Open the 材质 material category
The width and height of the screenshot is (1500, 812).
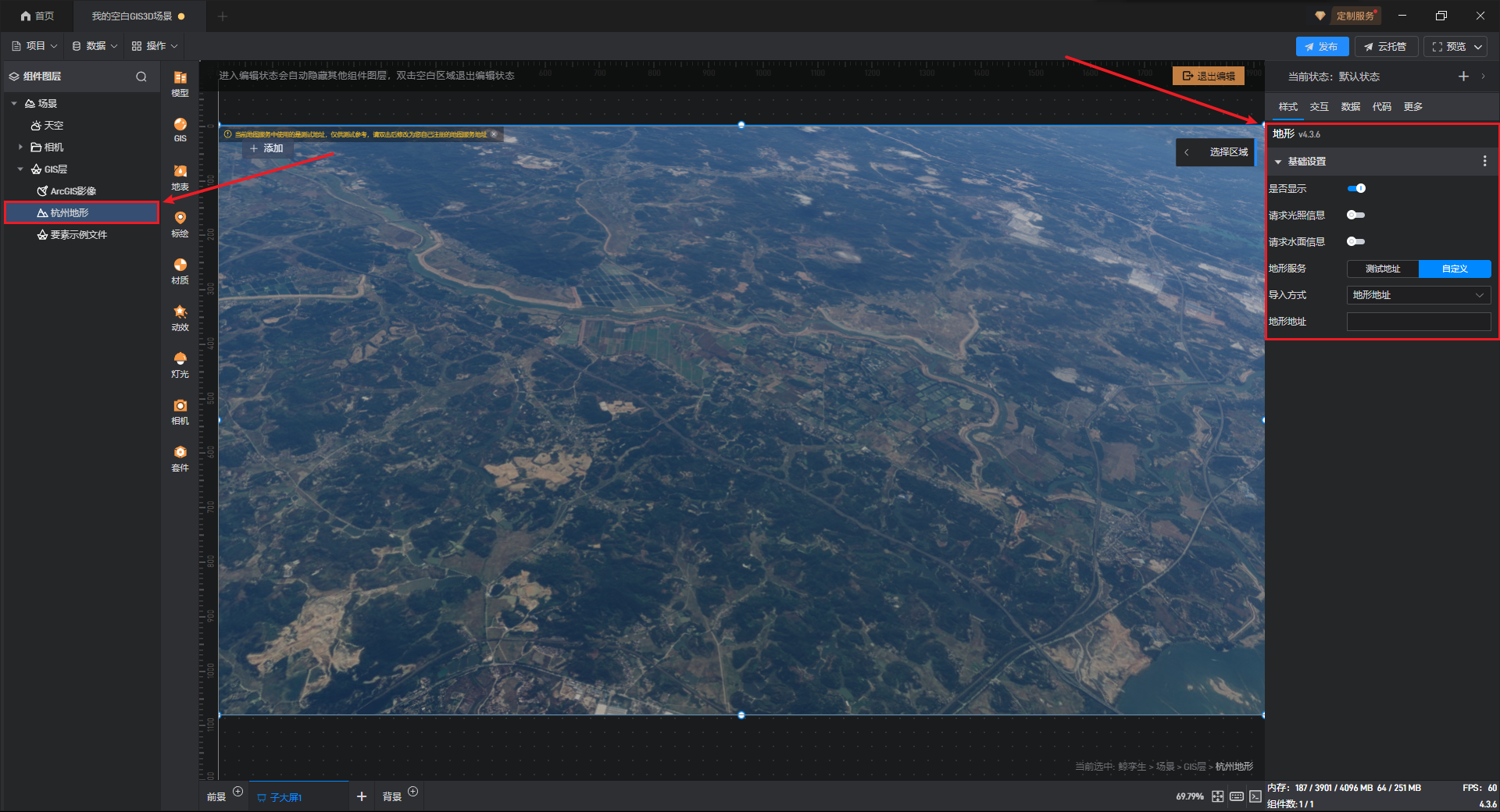180,270
